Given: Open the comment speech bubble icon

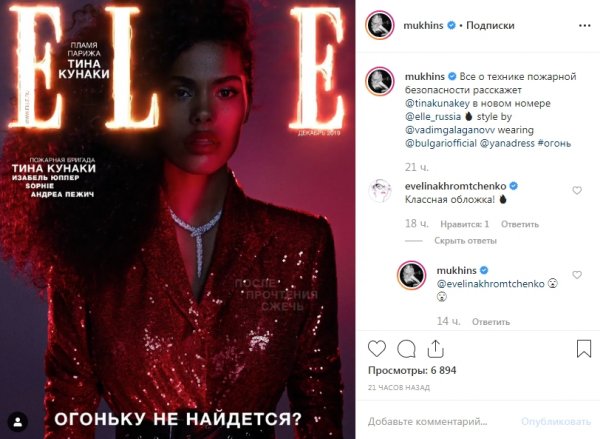Looking at the screenshot, I should pyautogui.click(x=406, y=349).
